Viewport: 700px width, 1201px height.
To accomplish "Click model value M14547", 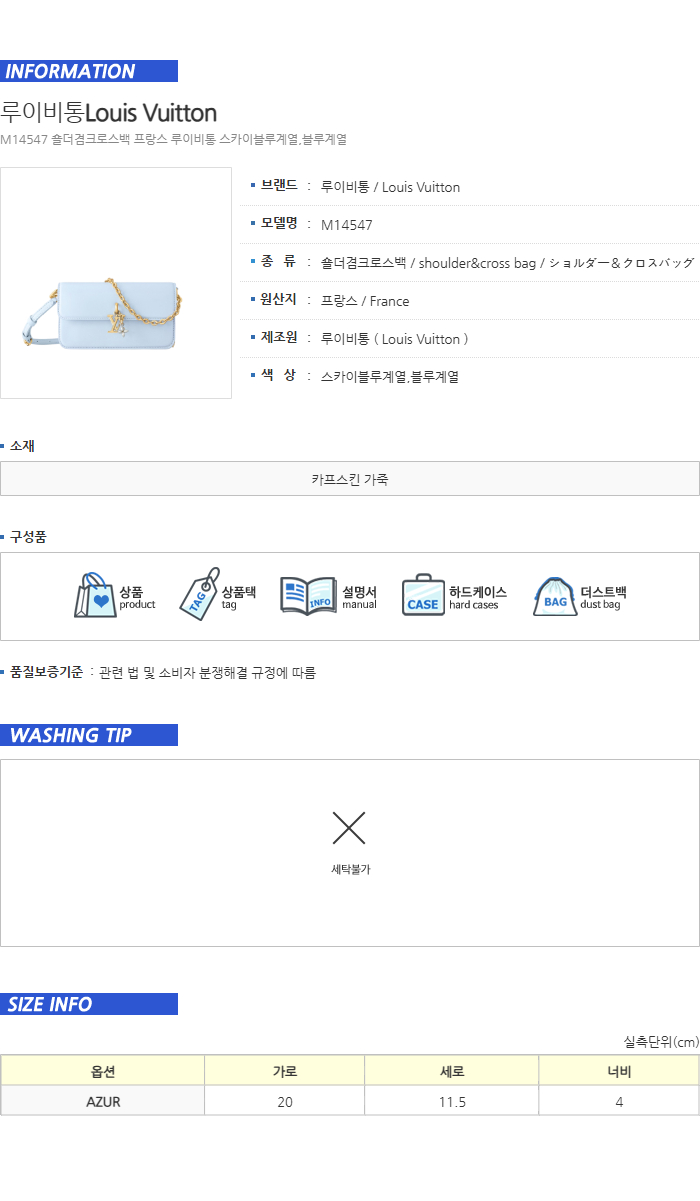I will pos(347,225).
